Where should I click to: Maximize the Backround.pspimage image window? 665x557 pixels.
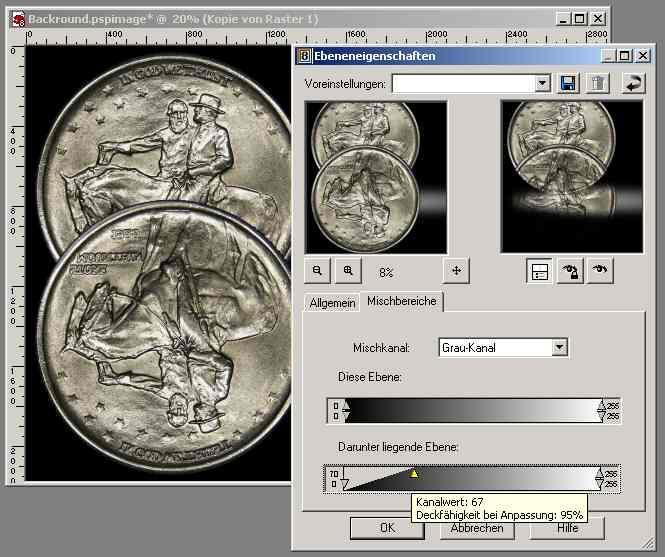[x=579, y=19]
